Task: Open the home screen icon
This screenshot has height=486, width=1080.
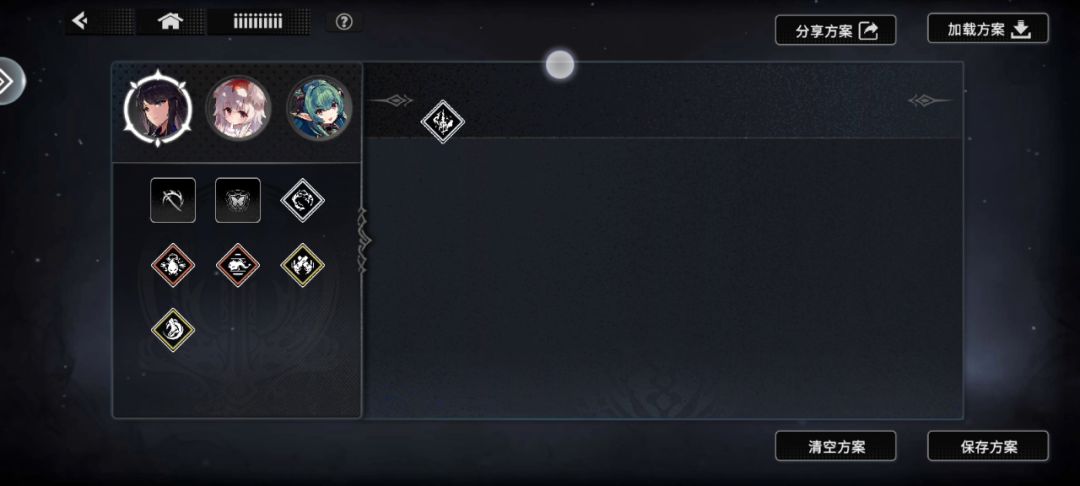Action: tap(169, 21)
